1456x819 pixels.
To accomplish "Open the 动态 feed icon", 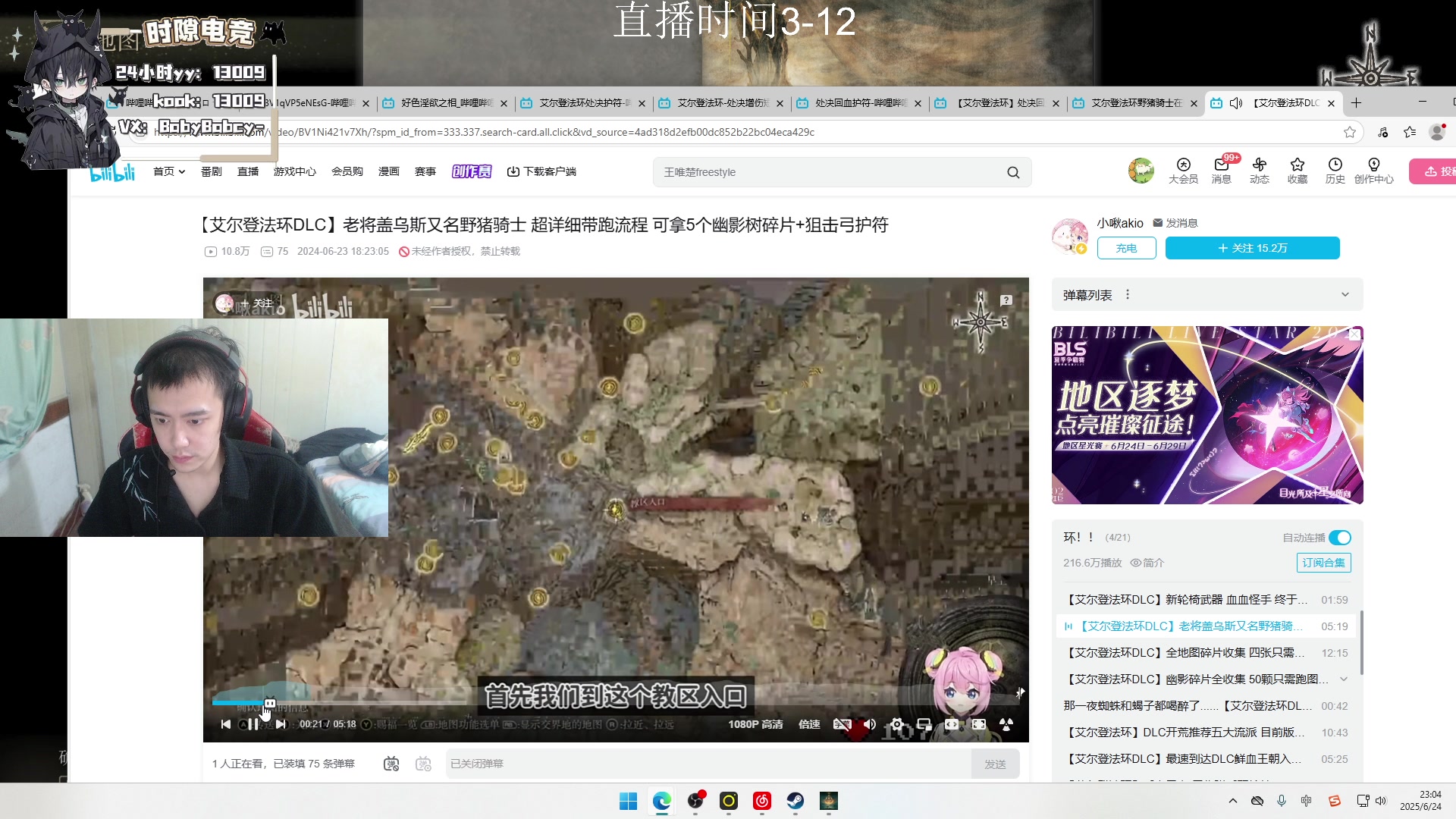I will (1260, 171).
